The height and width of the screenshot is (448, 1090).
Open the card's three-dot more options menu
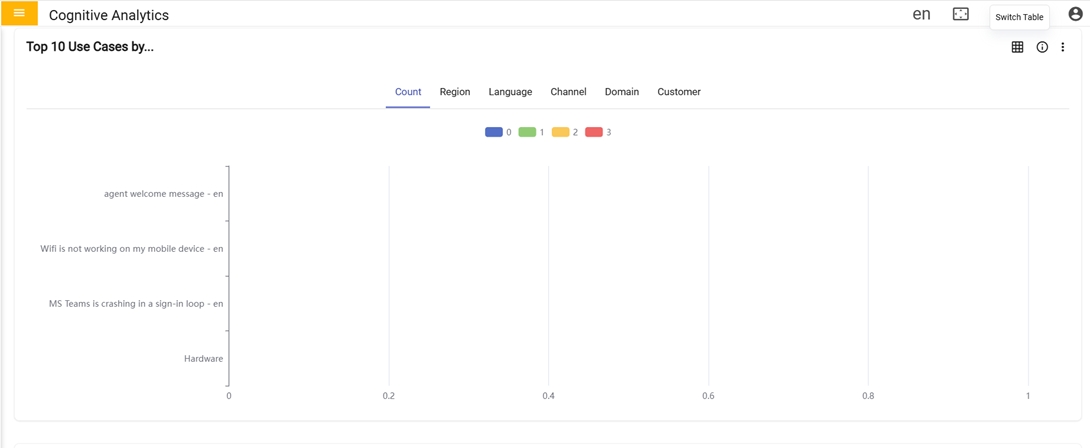coord(1063,47)
